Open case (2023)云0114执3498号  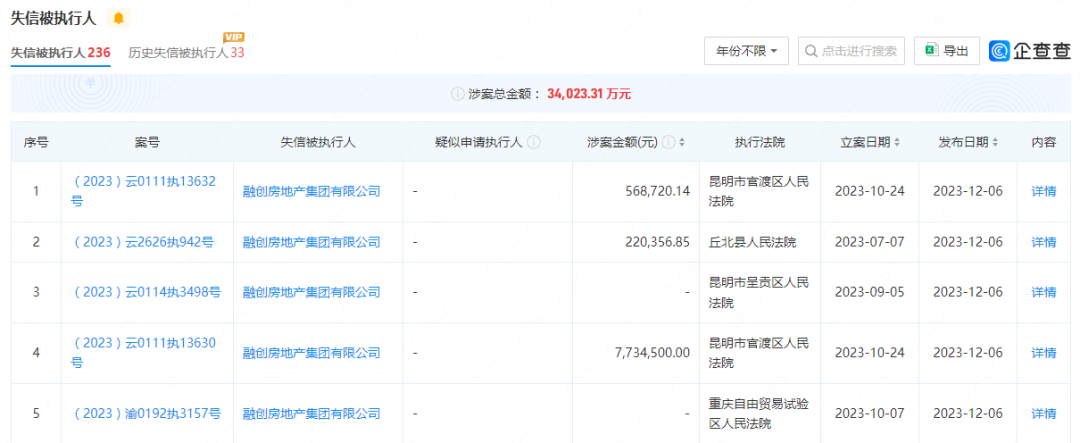[146, 292]
